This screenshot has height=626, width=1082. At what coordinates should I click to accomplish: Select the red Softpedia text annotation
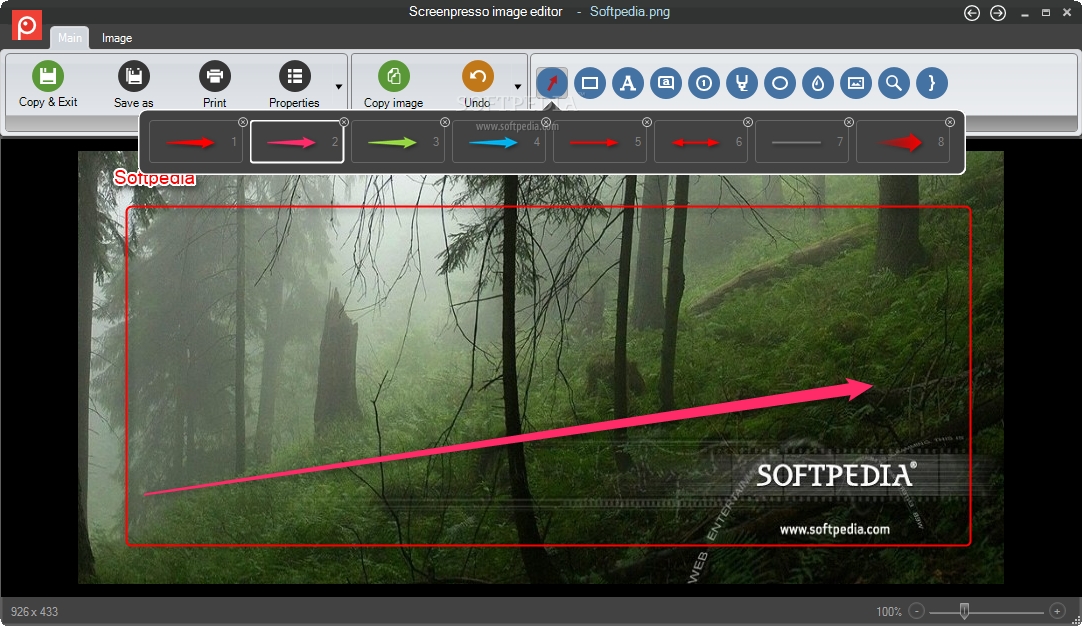[x=155, y=177]
